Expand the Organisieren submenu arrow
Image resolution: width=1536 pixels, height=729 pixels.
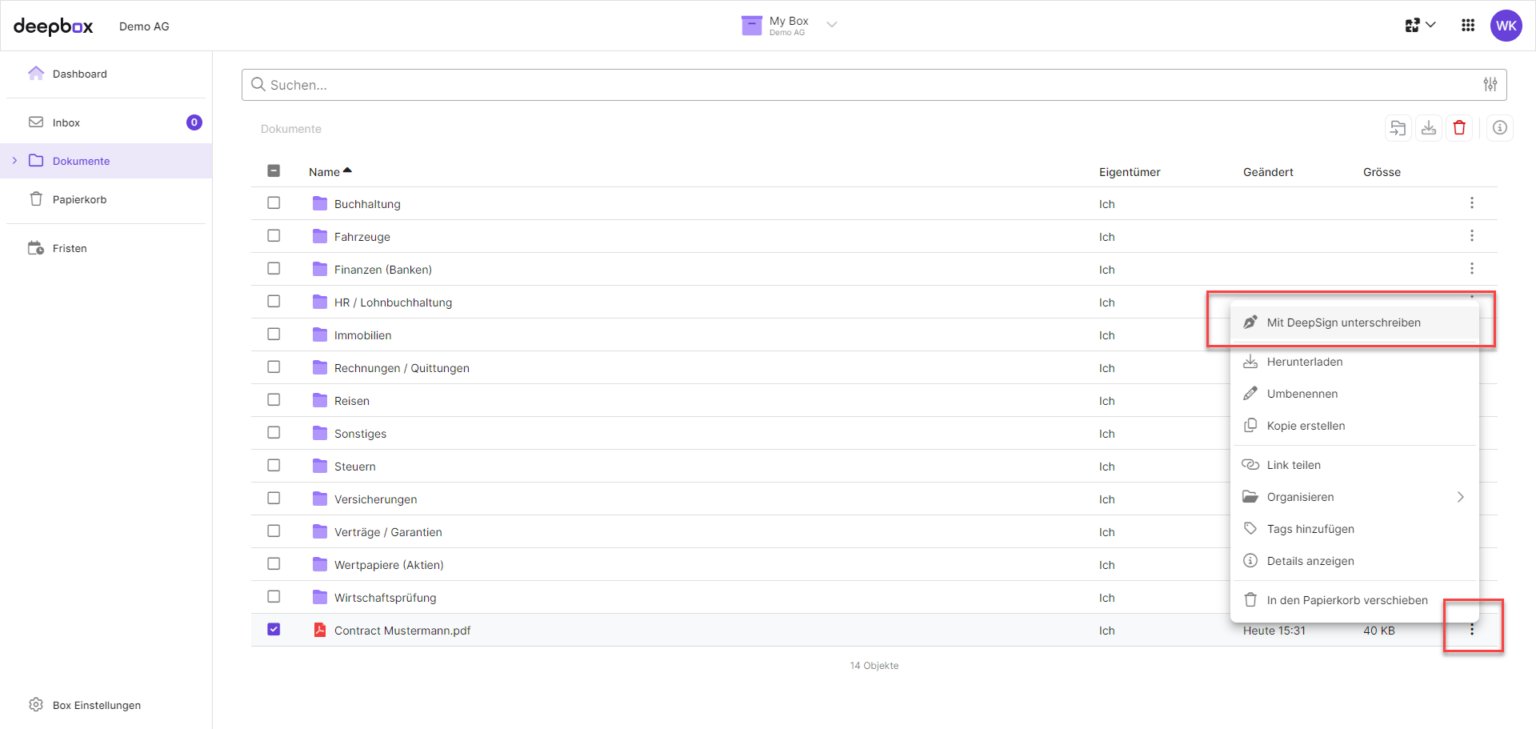1460,497
